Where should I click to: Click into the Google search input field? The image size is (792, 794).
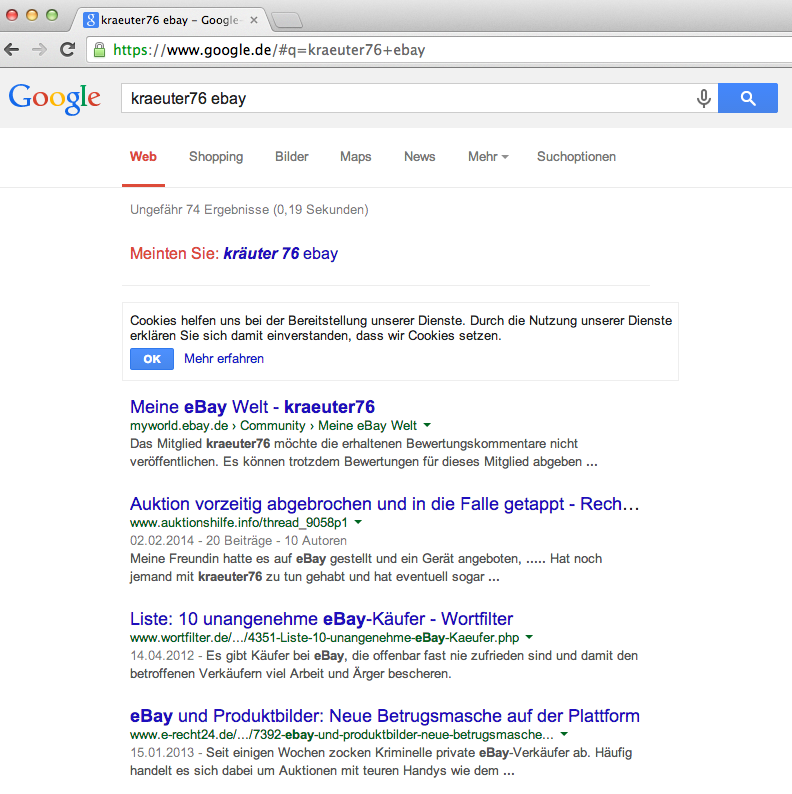(408, 98)
